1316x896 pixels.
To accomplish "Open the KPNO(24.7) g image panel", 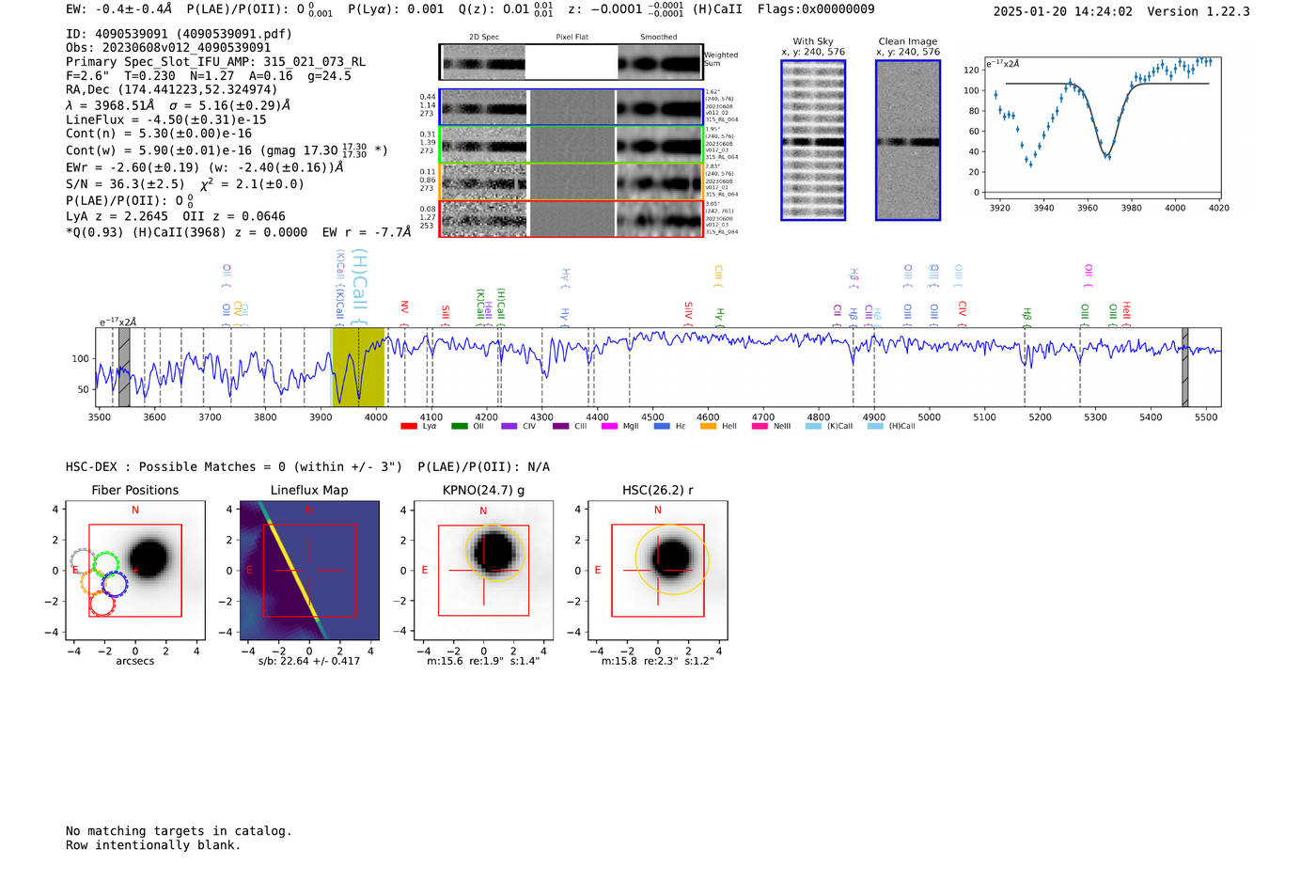I will (484, 571).
